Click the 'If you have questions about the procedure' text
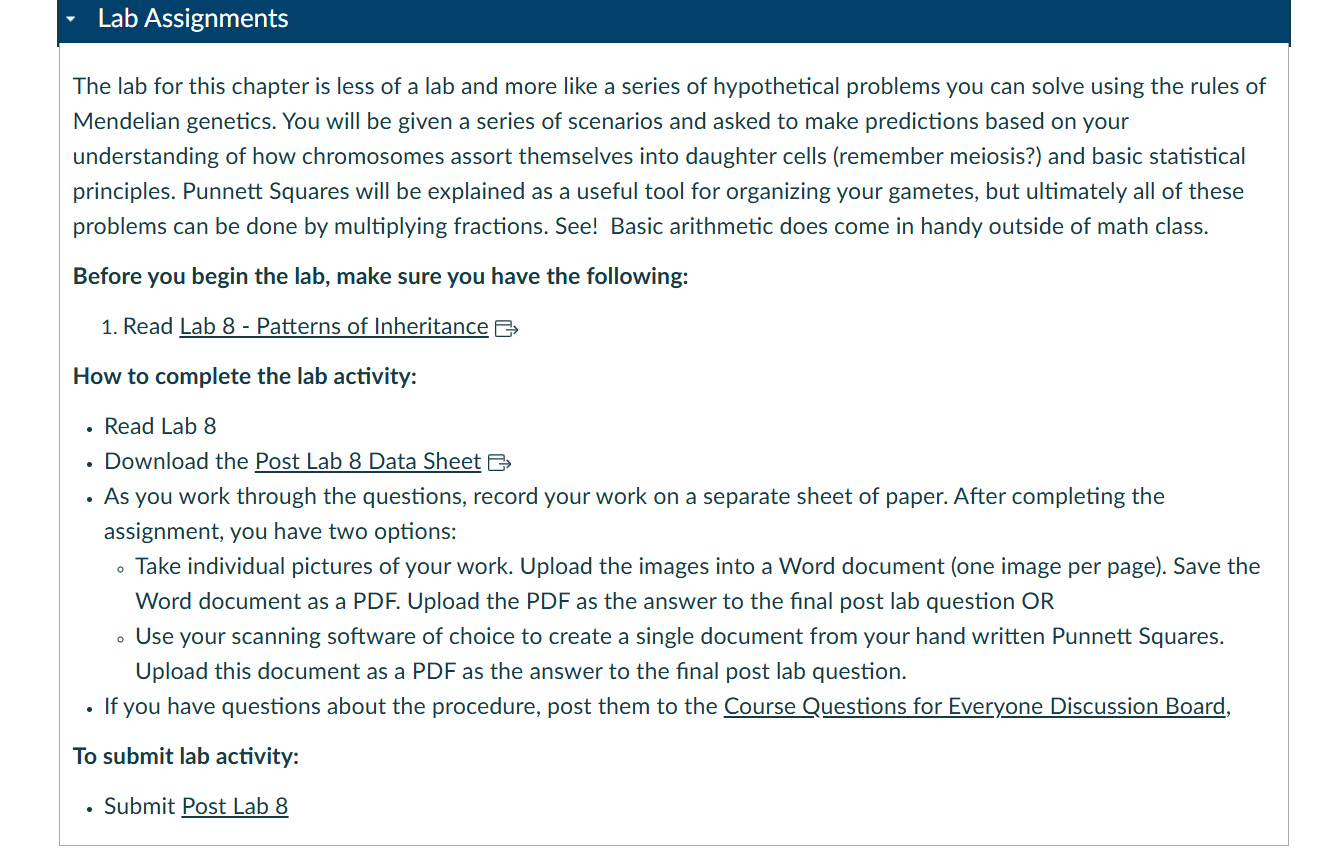 click(x=411, y=707)
